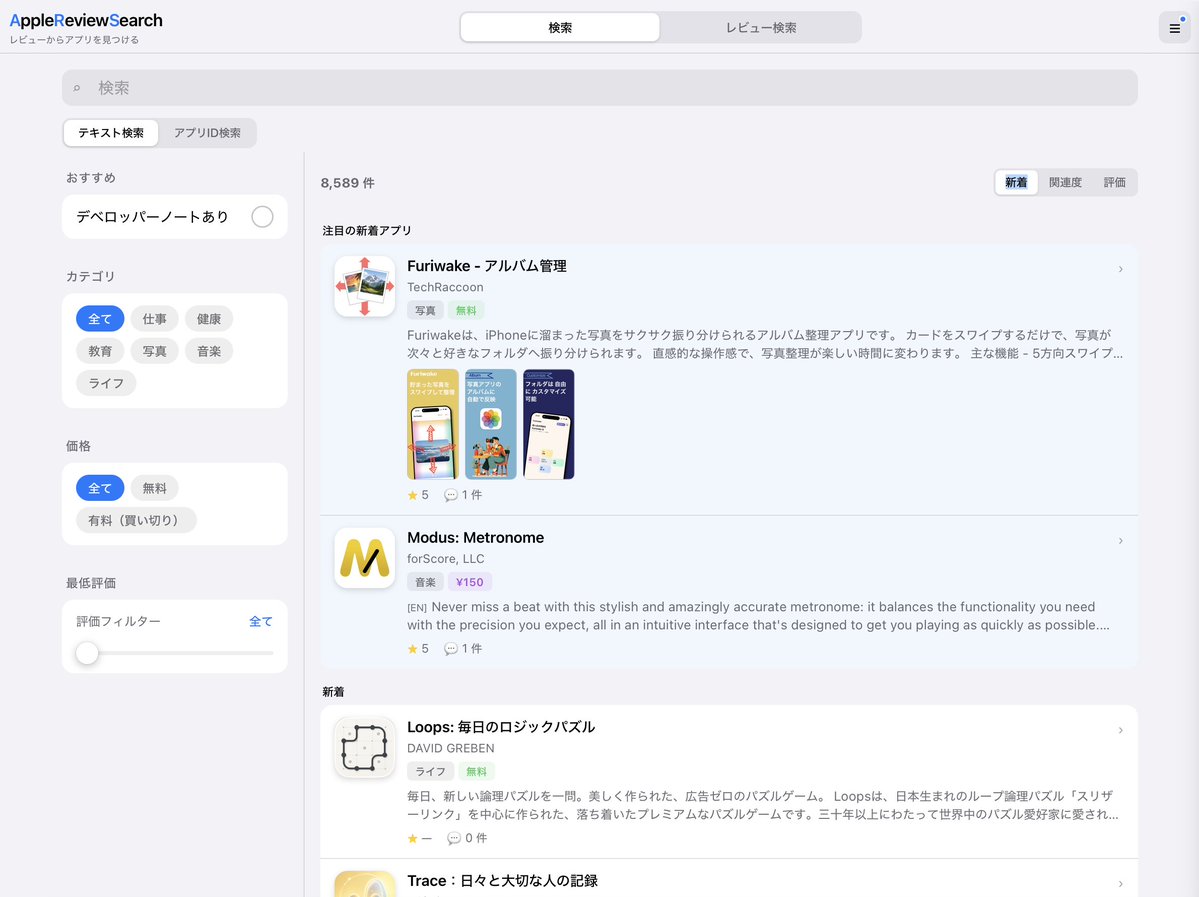The image size is (1199, 897).
Task: Click the star rating icon on Furiwake
Action: [x=413, y=496]
